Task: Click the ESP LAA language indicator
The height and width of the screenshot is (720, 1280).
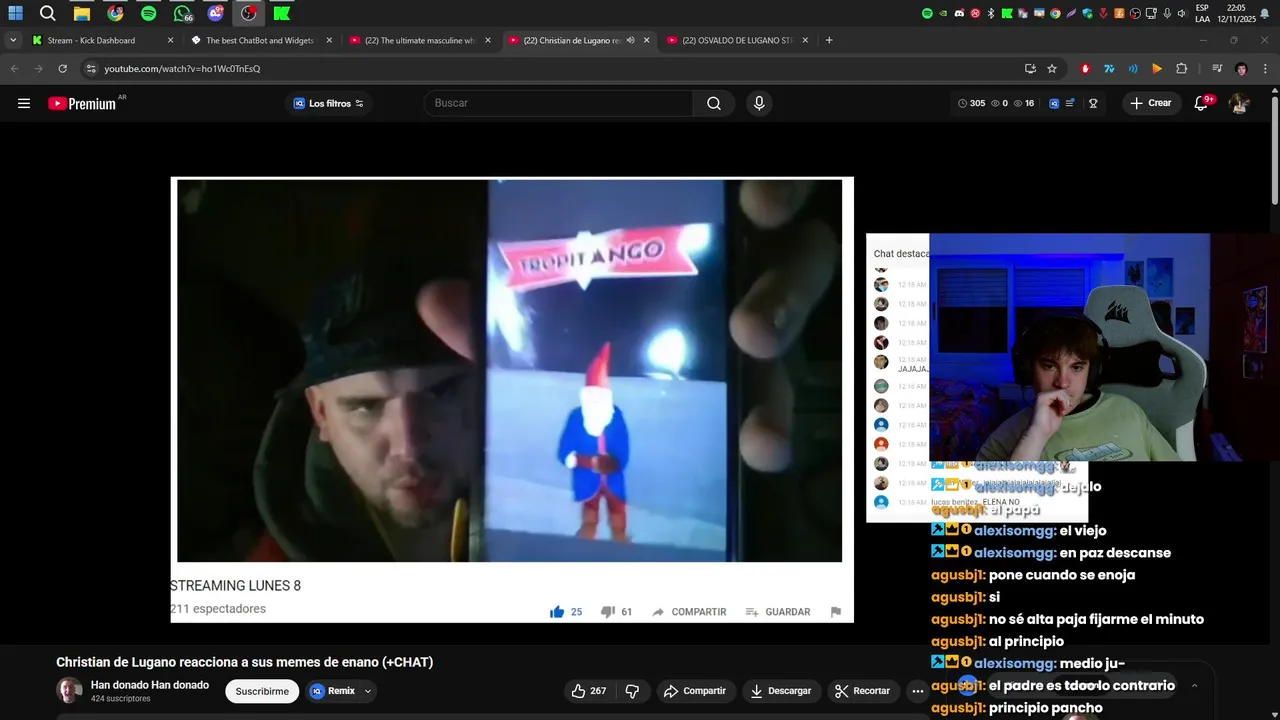Action: (1202, 13)
